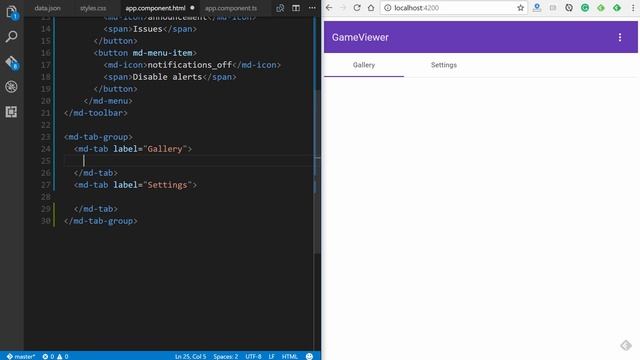Click the editor vertical scrollbar
Screen dimensions: 640x360
(x=317, y=171)
